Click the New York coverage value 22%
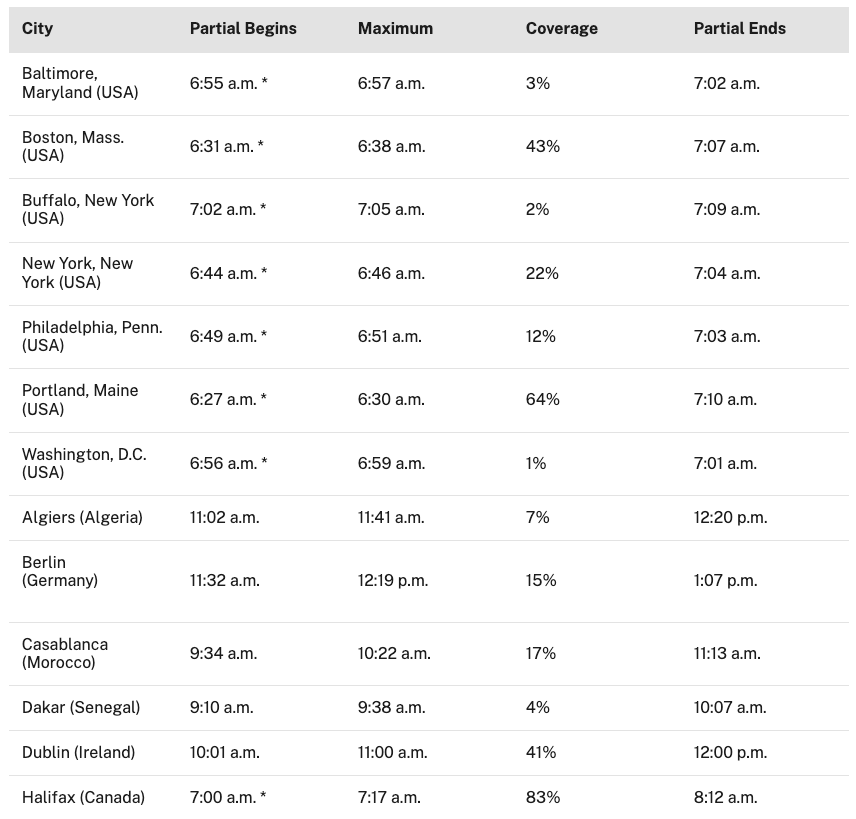This screenshot has width=856, height=819. pyautogui.click(x=542, y=274)
